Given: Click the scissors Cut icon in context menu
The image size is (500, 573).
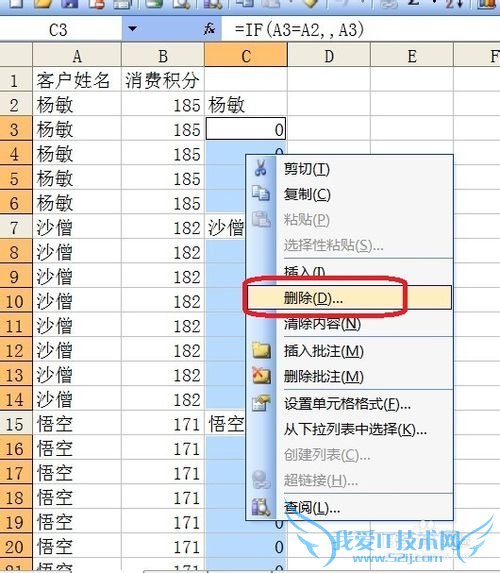Looking at the screenshot, I should point(261,168).
